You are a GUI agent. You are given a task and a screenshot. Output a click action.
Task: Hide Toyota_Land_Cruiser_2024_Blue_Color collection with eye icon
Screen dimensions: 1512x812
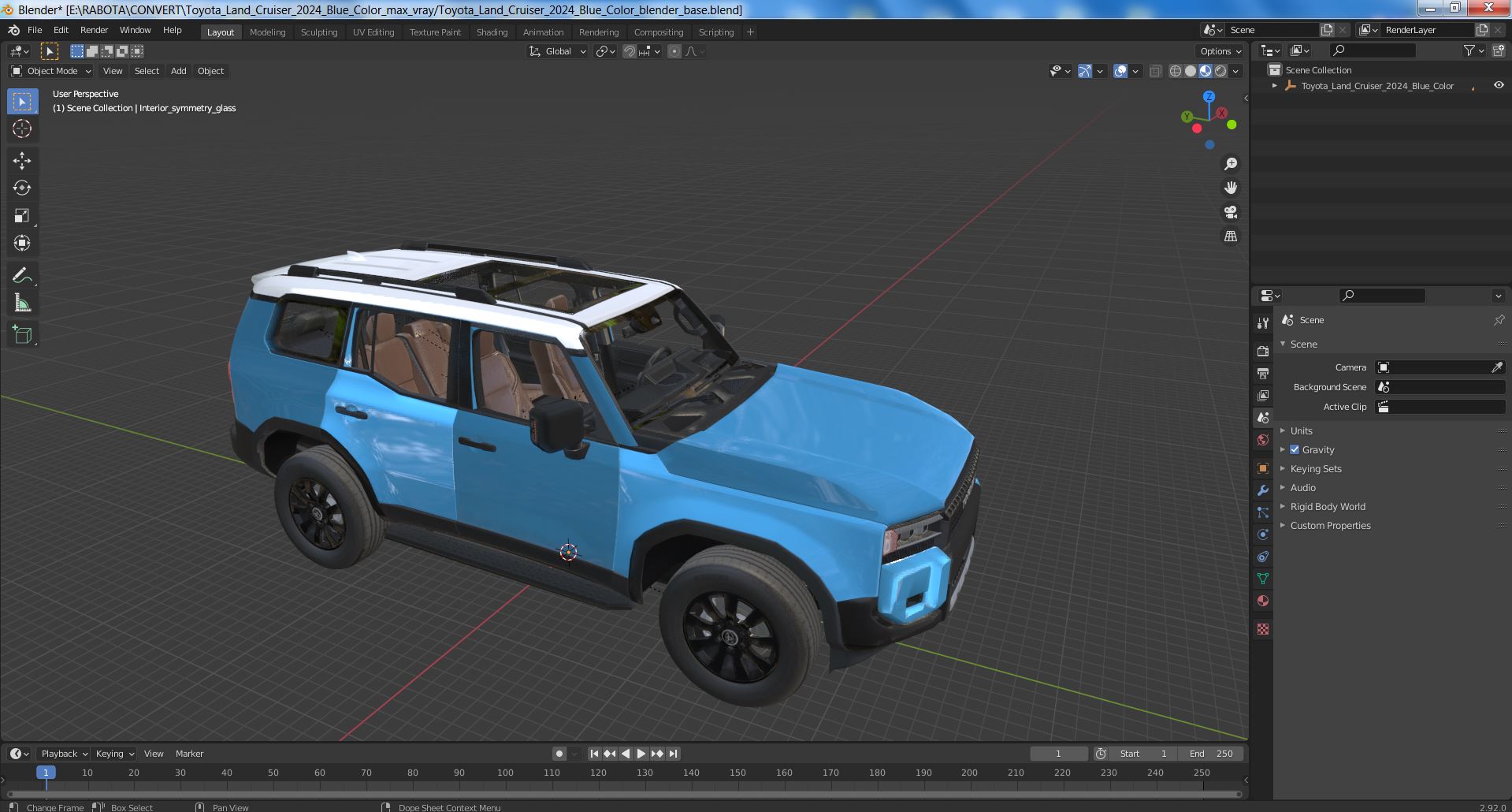tap(1499, 85)
